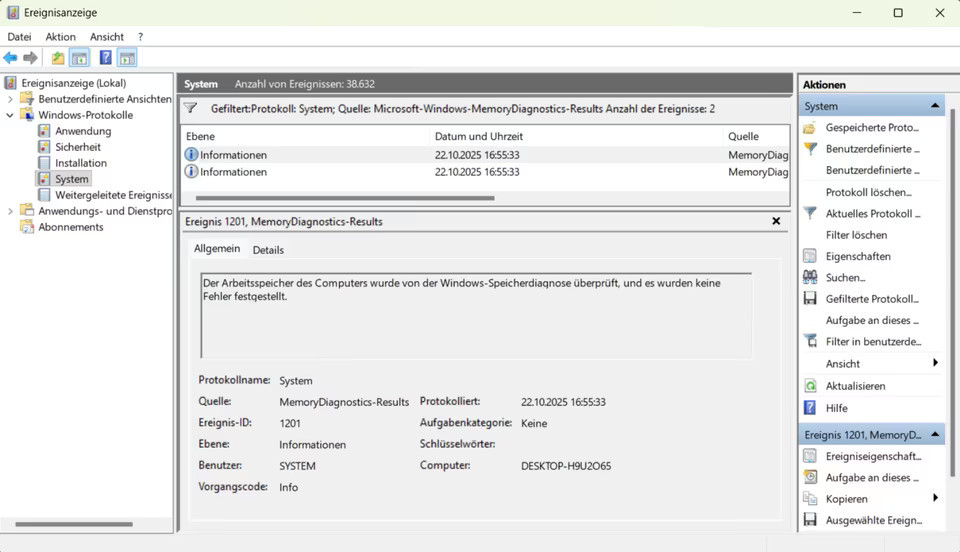Select the Sicherheit log in tree
This screenshot has height=552, width=960.
click(77, 147)
